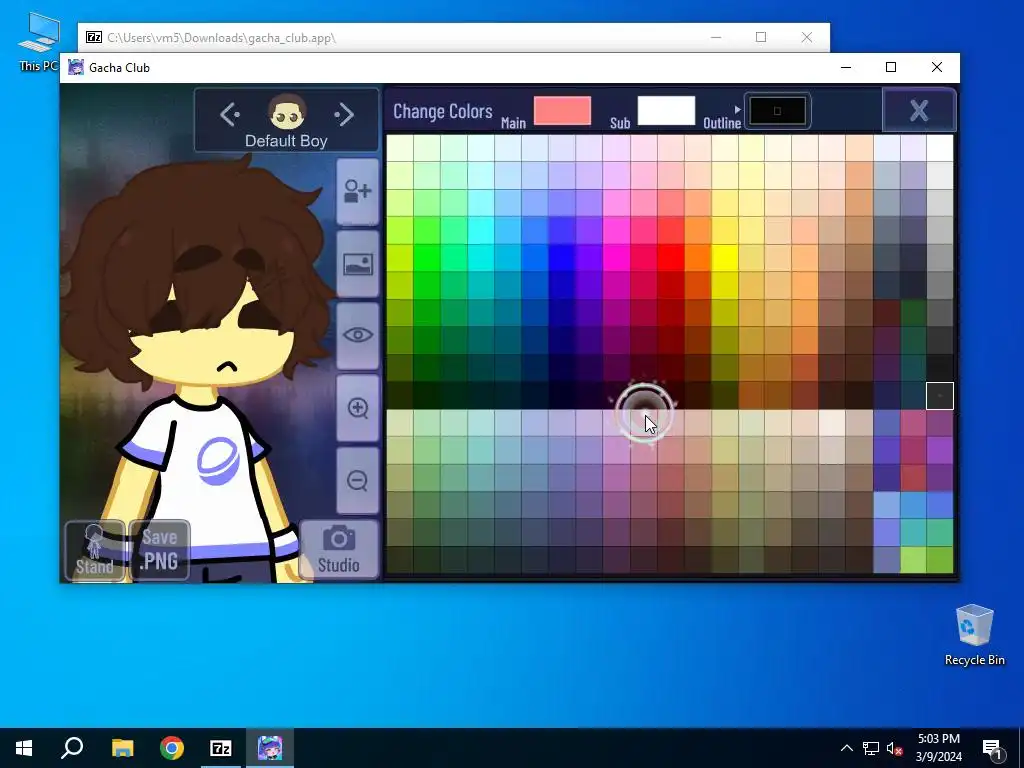Open Studio with the camera button
The width and height of the screenshot is (1024, 768).
pos(339,549)
